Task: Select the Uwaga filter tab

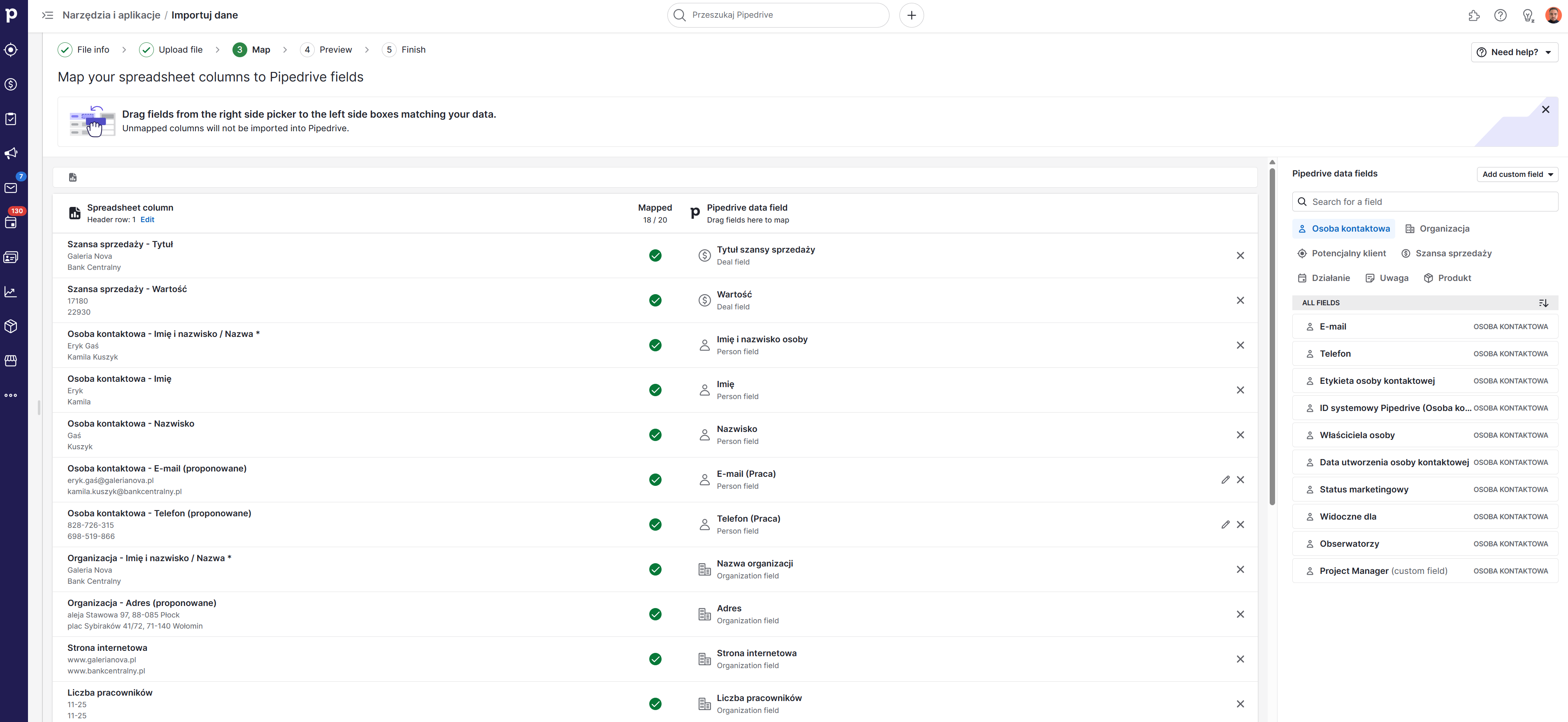Action: 1387,278
